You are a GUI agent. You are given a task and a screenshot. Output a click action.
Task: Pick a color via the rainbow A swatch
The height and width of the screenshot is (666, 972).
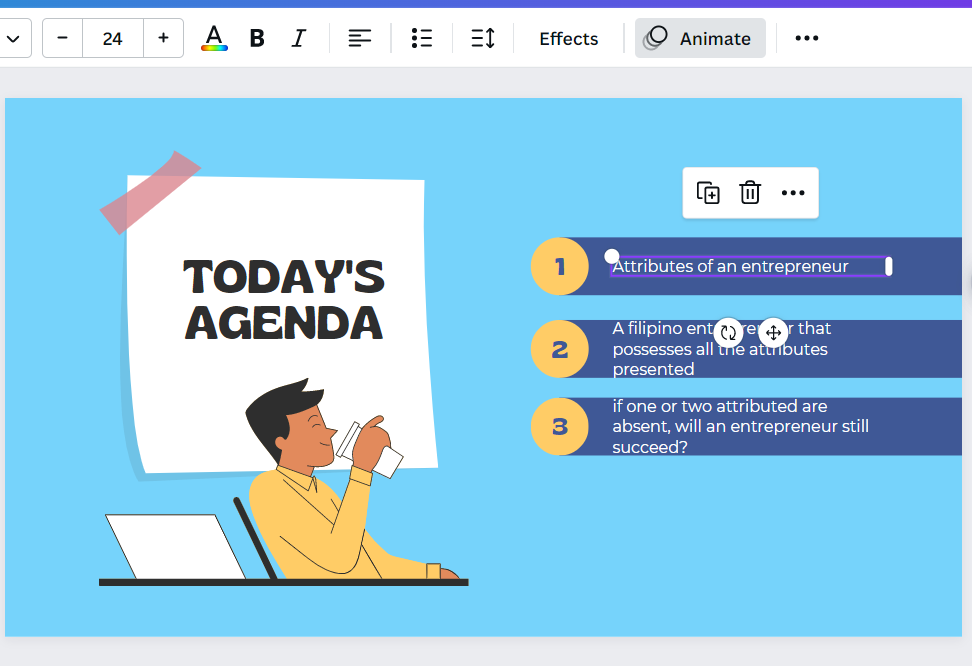pos(213,37)
